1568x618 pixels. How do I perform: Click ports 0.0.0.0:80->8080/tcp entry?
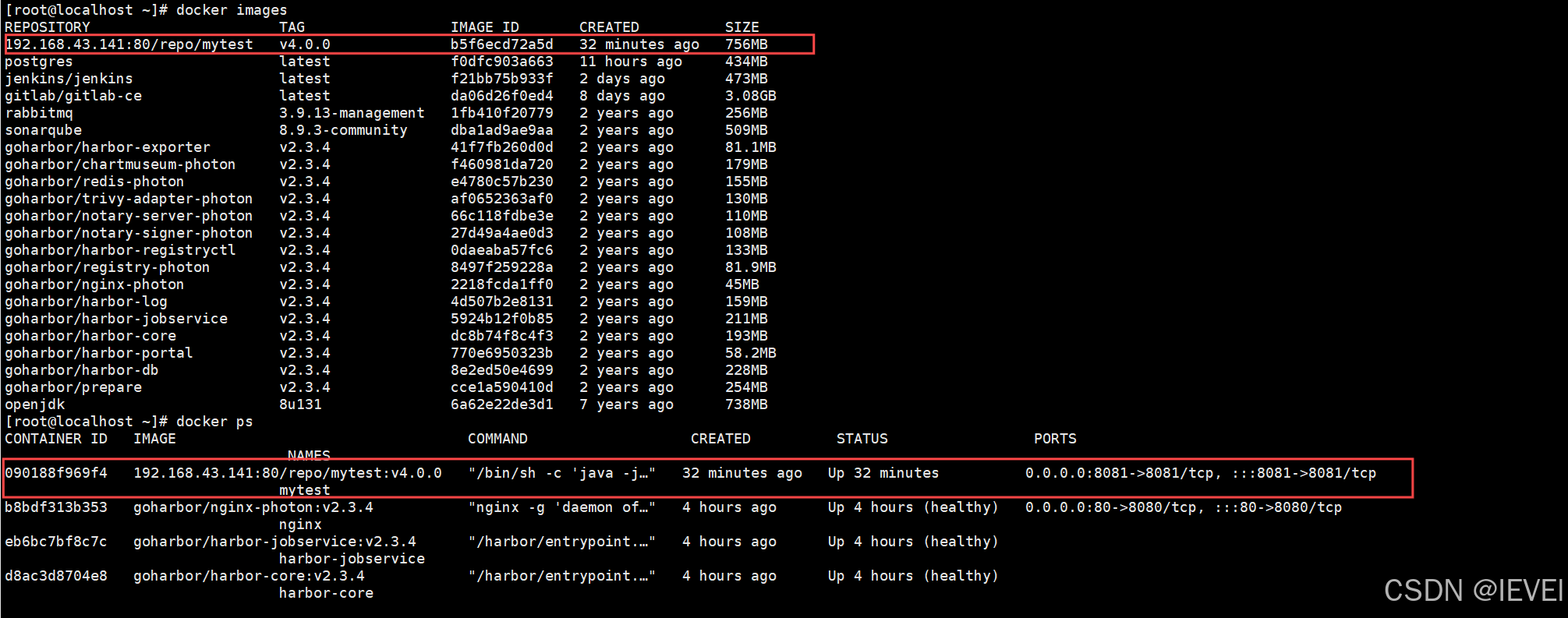[x=1184, y=507]
